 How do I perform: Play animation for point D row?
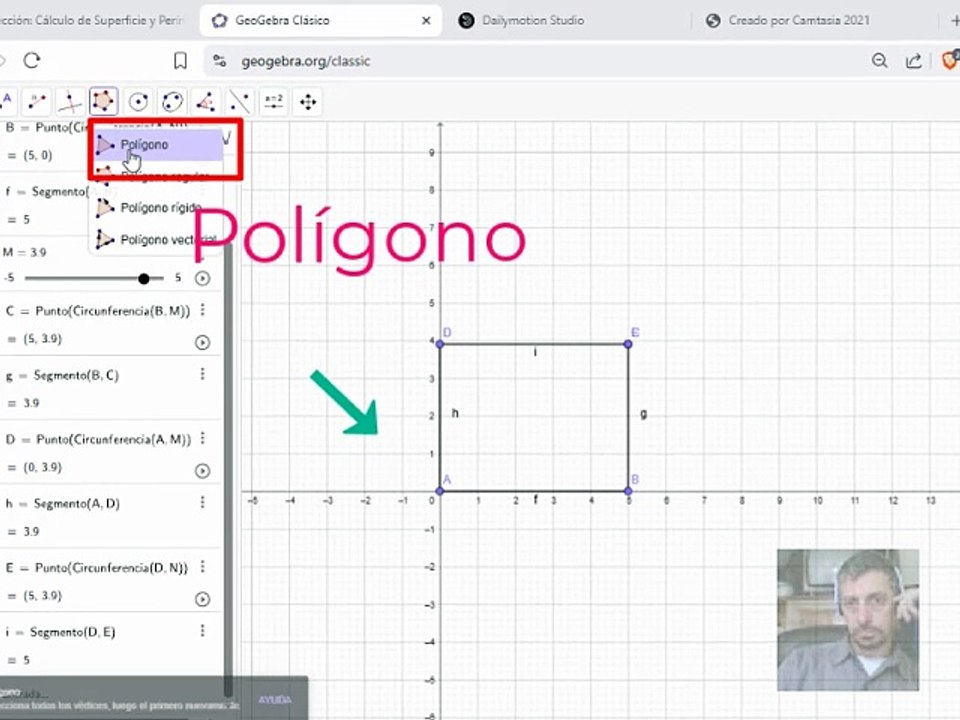pos(202,471)
